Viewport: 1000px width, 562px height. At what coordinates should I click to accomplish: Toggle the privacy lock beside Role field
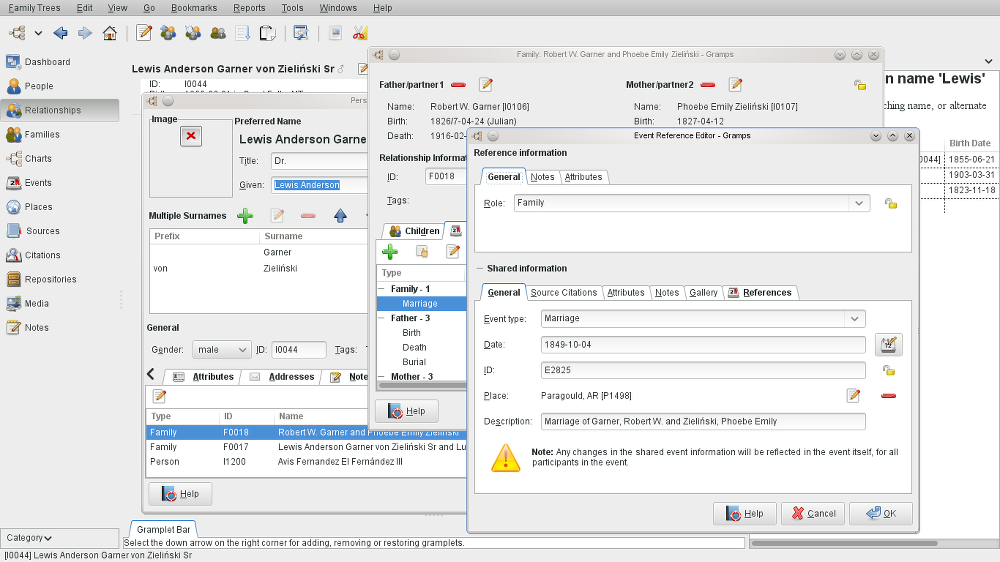[889, 203]
